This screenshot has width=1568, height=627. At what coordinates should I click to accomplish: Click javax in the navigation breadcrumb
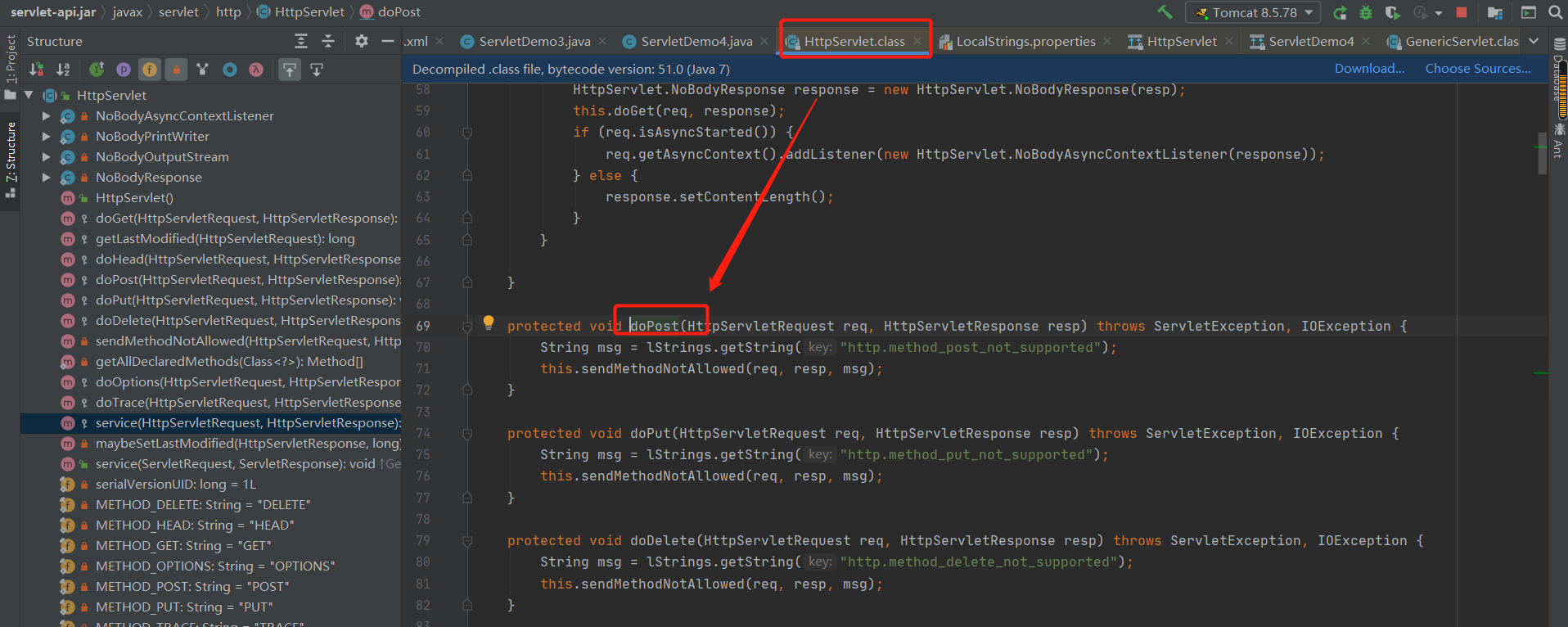(128, 12)
